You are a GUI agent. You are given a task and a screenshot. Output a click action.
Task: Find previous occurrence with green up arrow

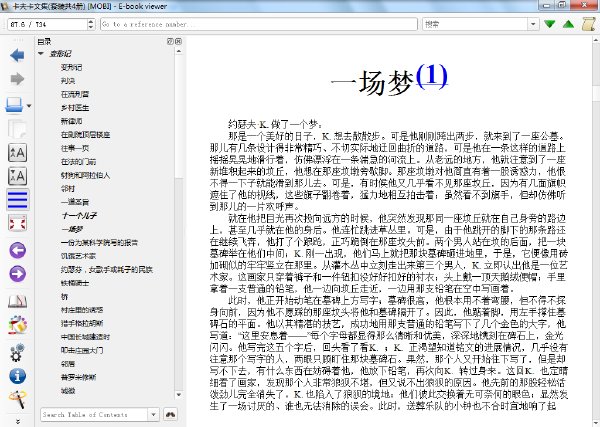coord(569,24)
